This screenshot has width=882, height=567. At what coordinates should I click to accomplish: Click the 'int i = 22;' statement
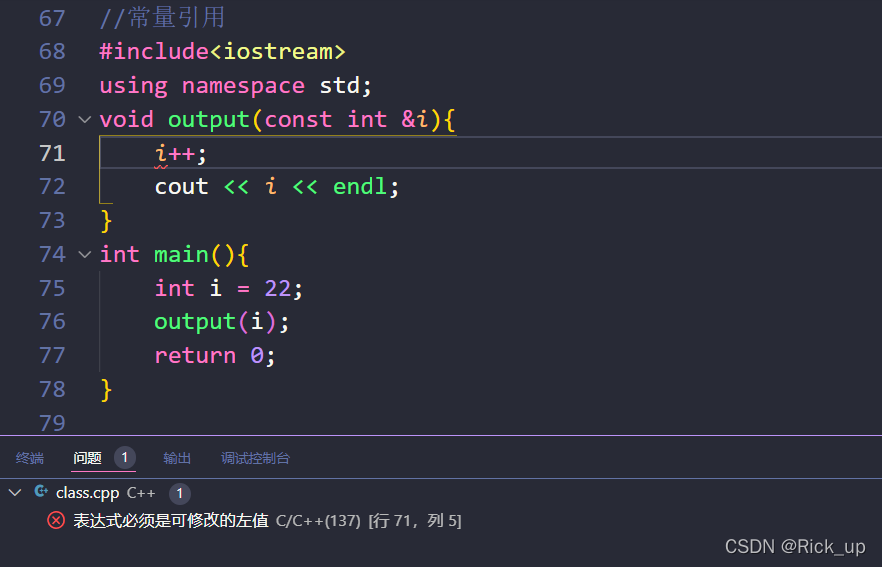coord(228,288)
